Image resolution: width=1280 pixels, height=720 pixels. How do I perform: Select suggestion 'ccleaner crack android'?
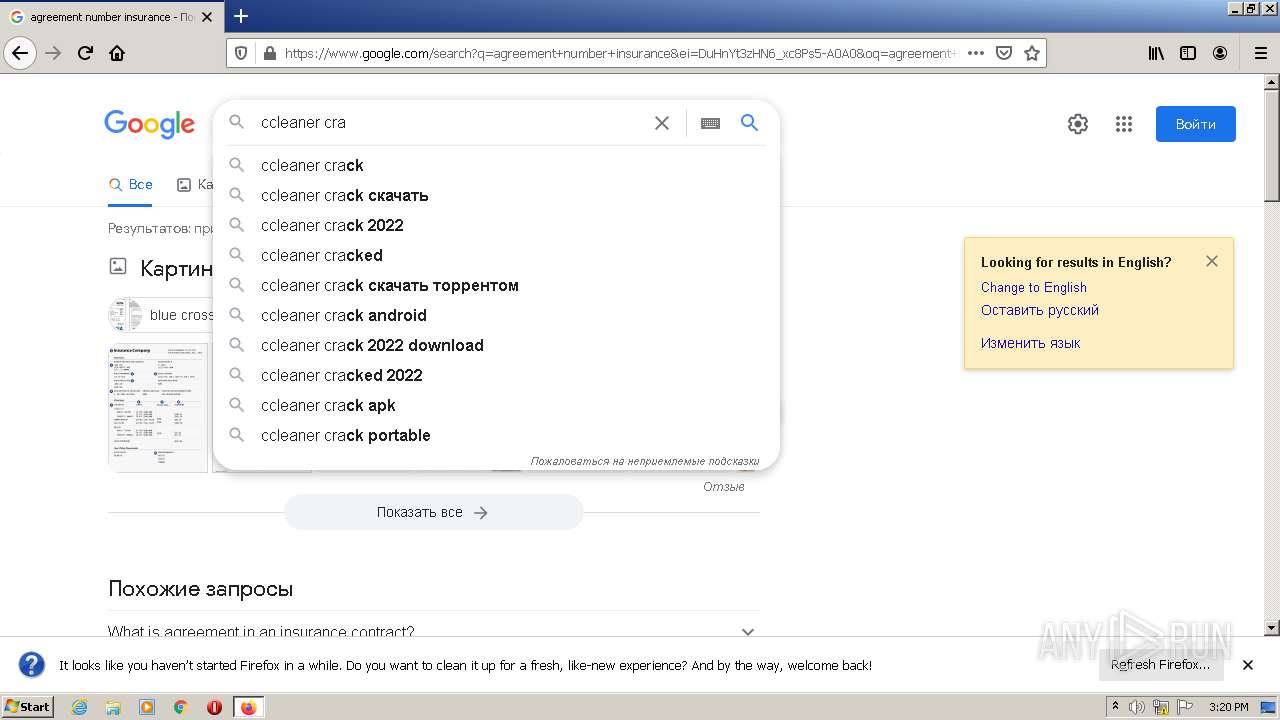[x=496, y=315]
